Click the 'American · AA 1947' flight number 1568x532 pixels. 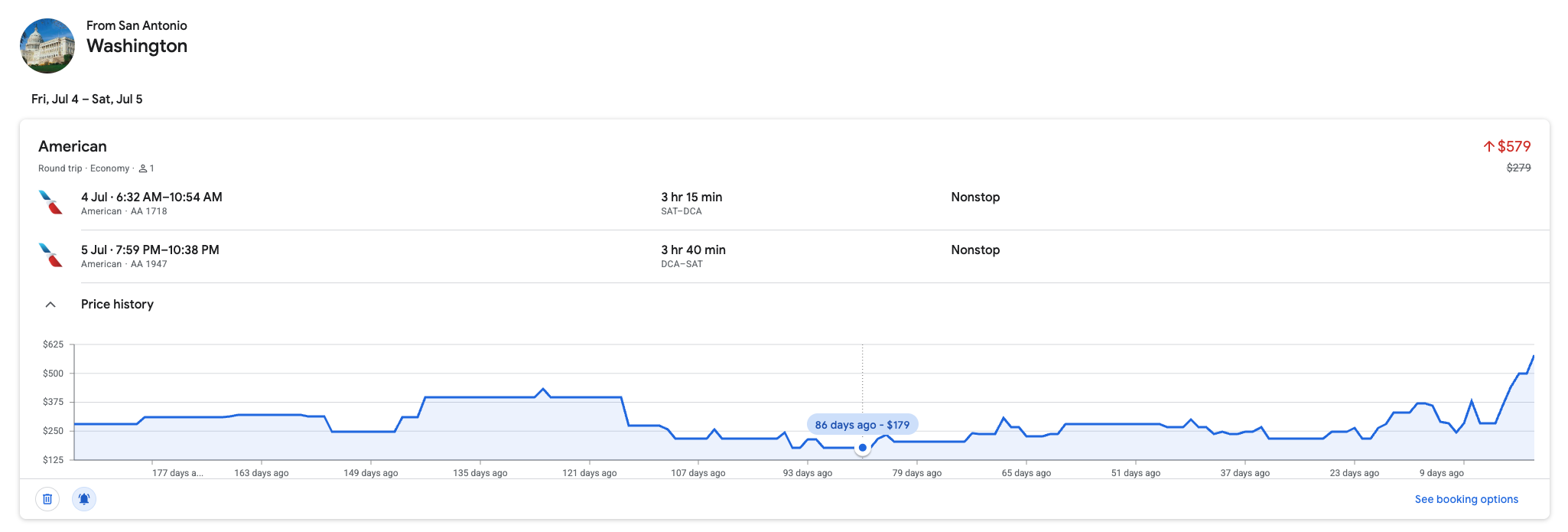coord(124,264)
